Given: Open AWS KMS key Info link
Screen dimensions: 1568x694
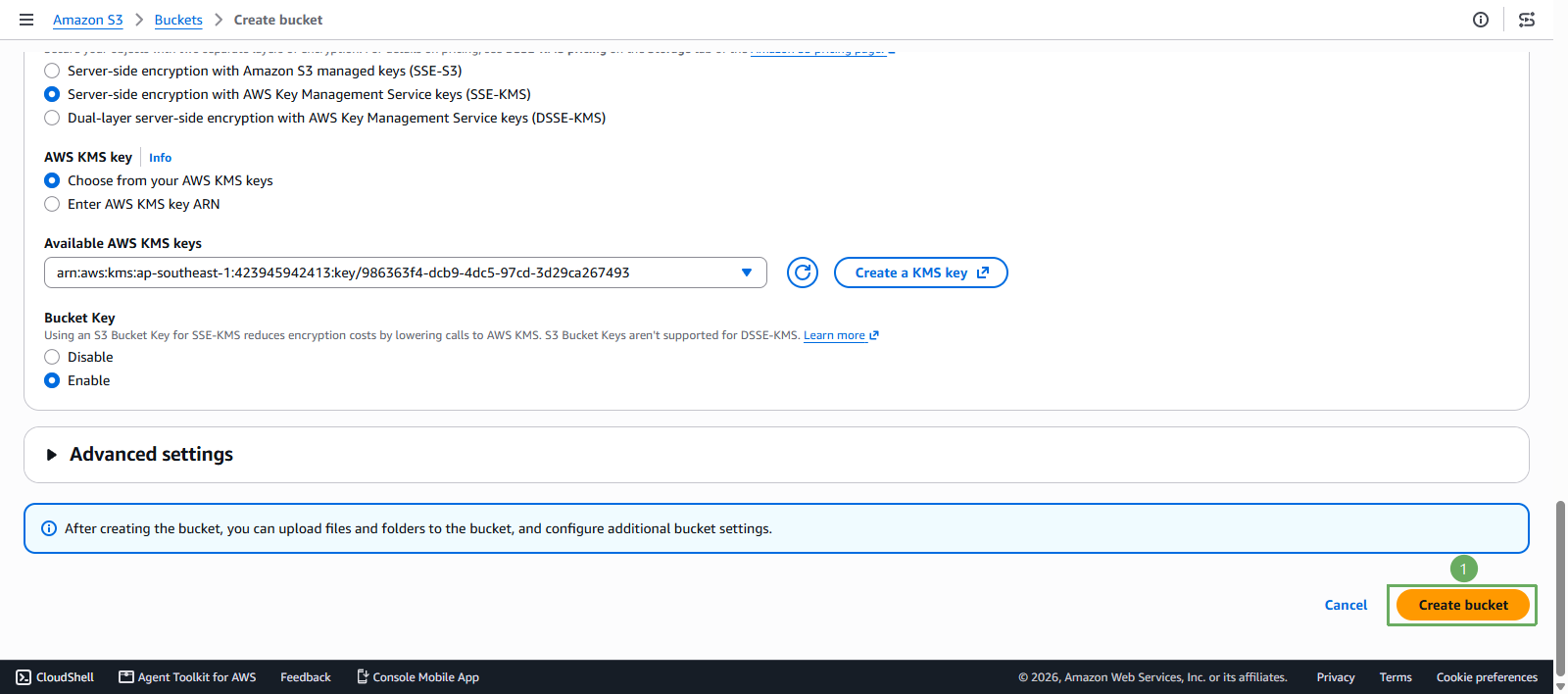Looking at the screenshot, I should tap(160, 158).
